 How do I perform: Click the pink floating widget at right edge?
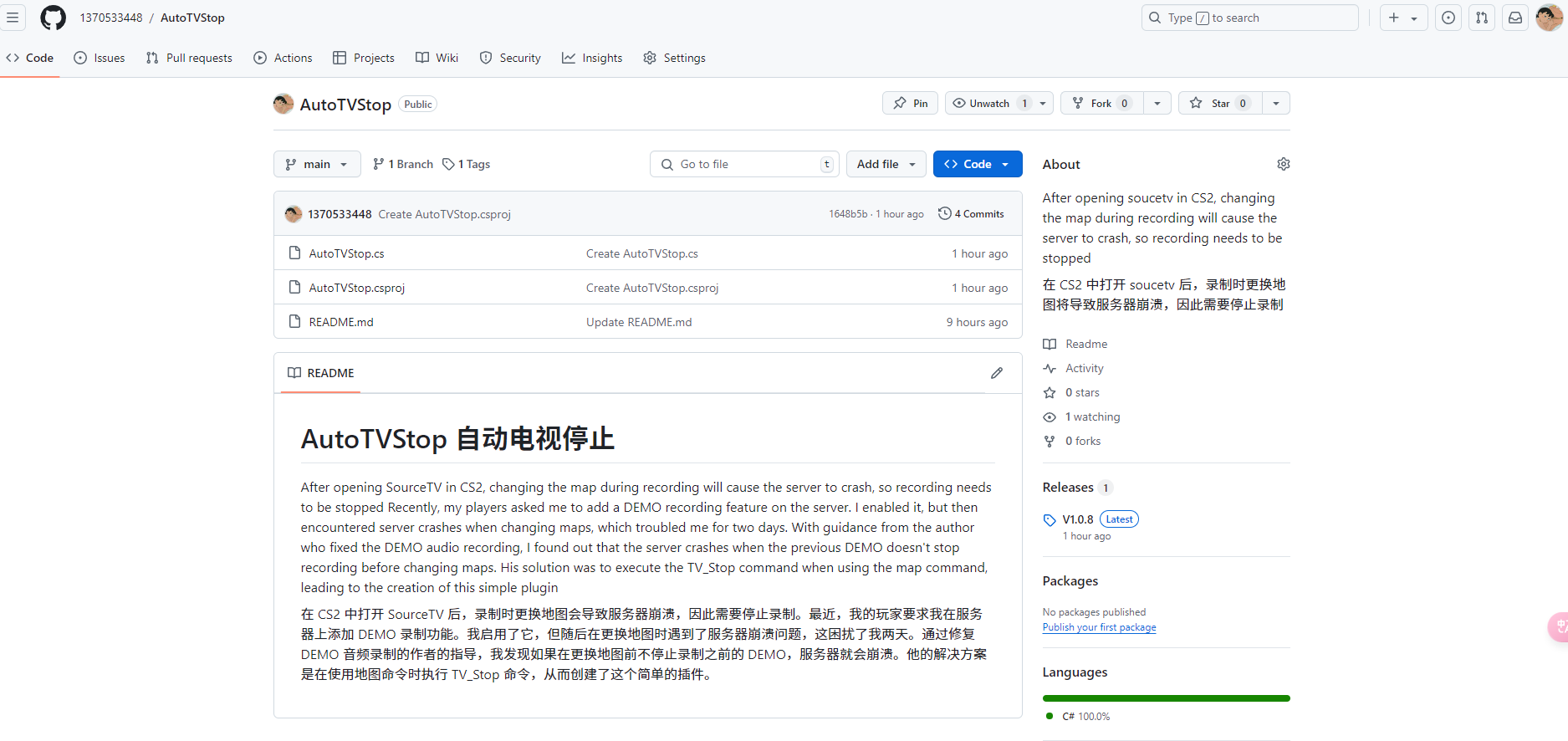(x=1559, y=626)
